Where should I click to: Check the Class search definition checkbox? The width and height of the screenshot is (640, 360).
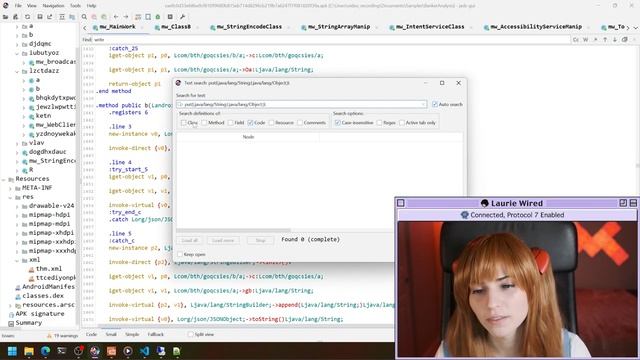point(183,123)
